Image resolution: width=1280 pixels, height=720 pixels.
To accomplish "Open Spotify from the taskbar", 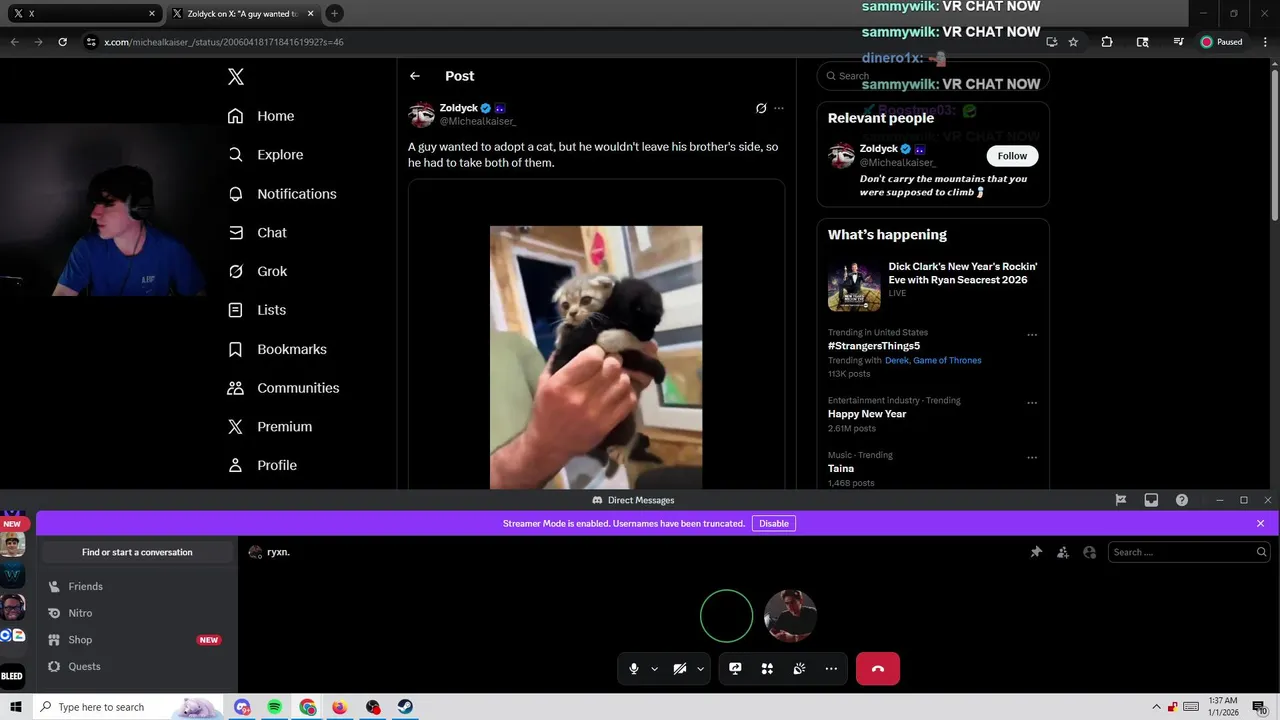I will pyautogui.click(x=274, y=707).
